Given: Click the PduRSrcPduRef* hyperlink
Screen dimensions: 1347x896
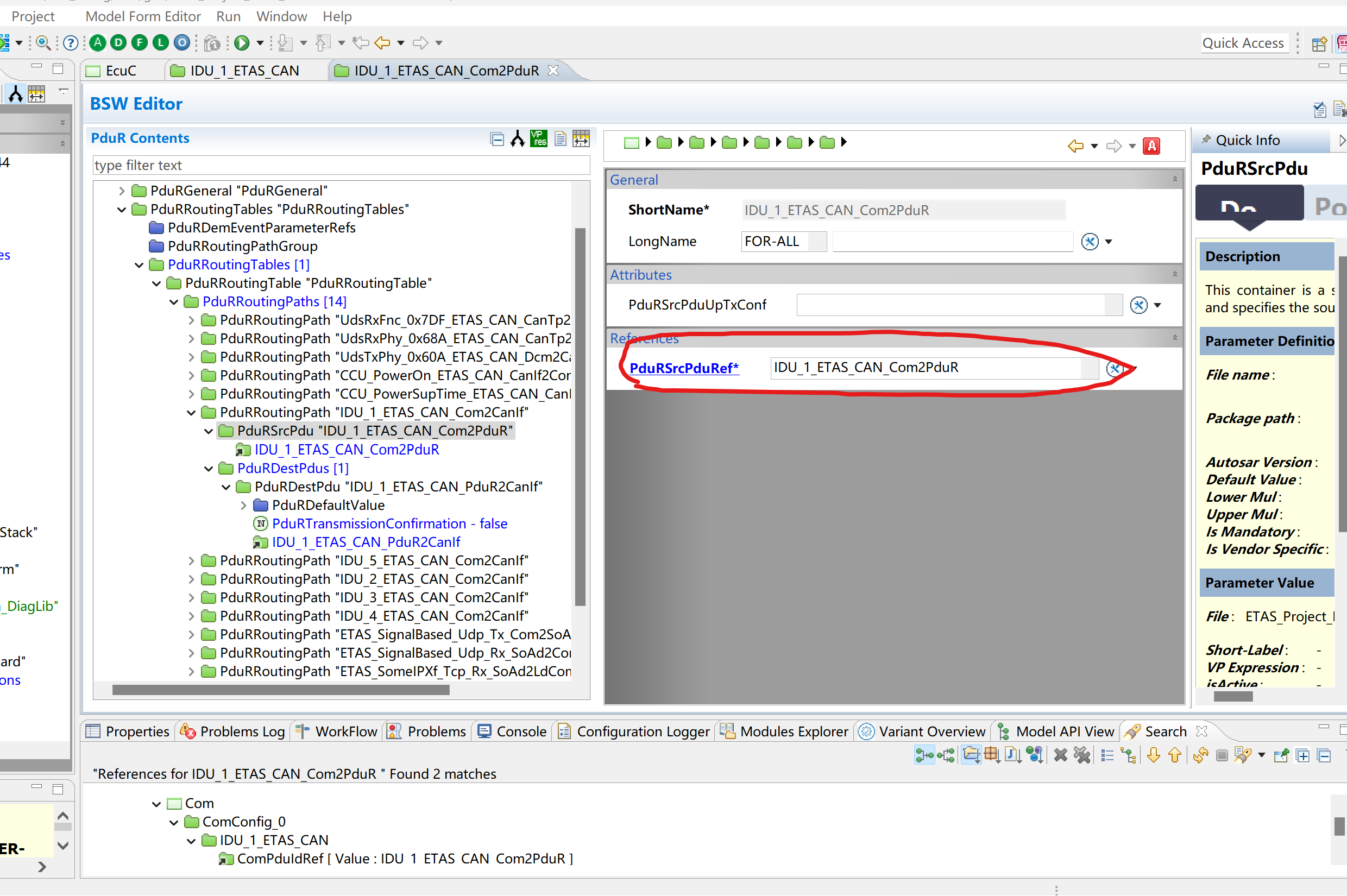Looking at the screenshot, I should point(683,368).
